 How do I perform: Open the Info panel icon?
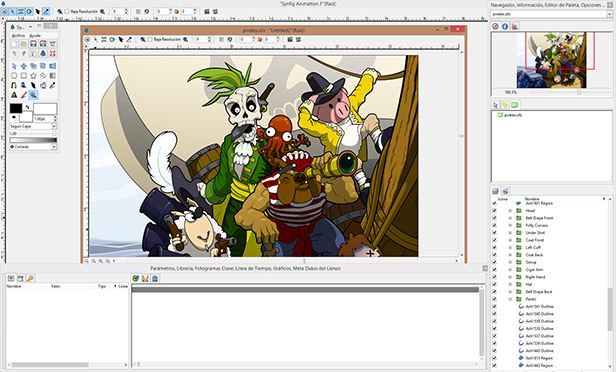pyautogui.click(x=505, y=26)
